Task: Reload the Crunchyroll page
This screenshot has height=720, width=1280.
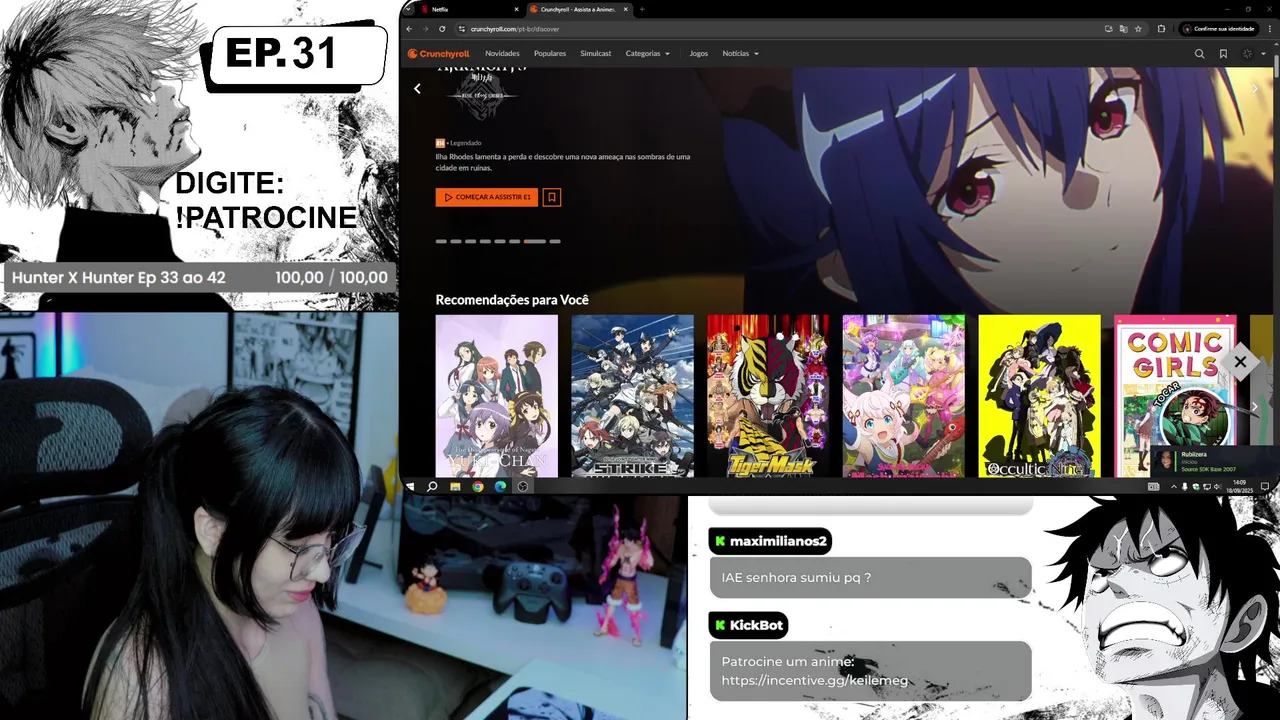Action: pos(442,29)
